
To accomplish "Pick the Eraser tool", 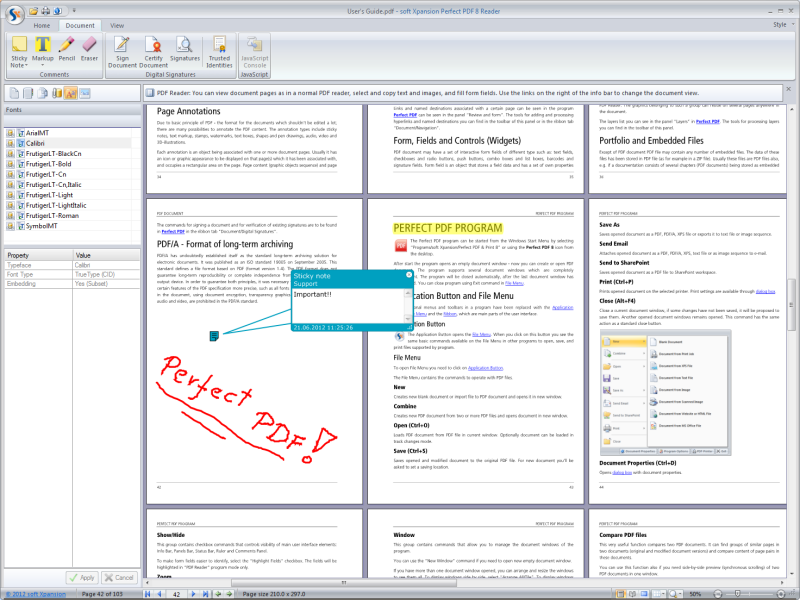I will click(x=89, y=49).
